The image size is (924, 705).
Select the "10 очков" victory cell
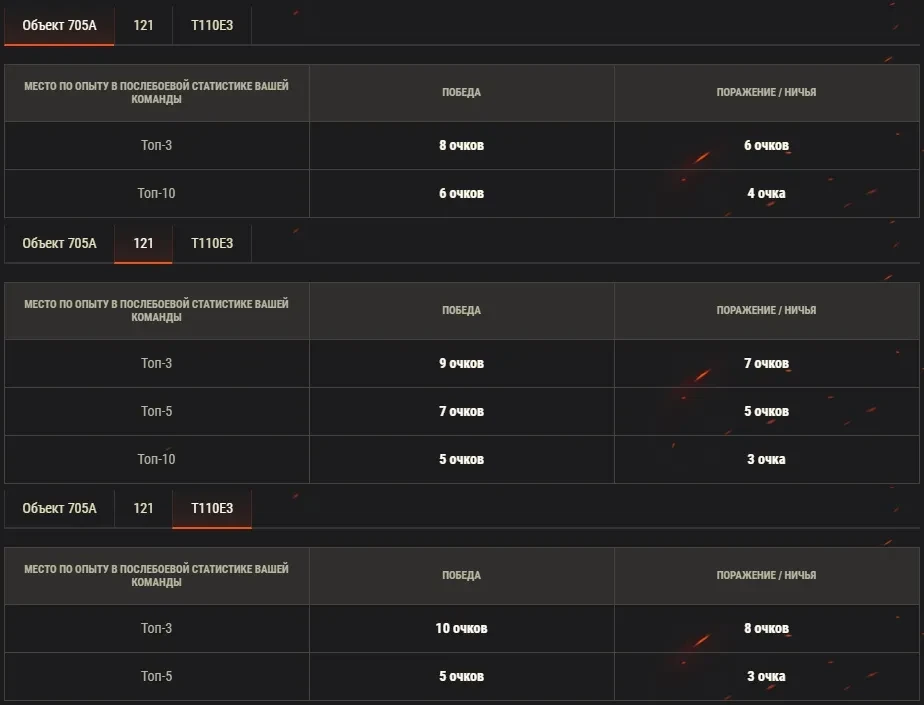pyautogui.click(x=461, y=628)
